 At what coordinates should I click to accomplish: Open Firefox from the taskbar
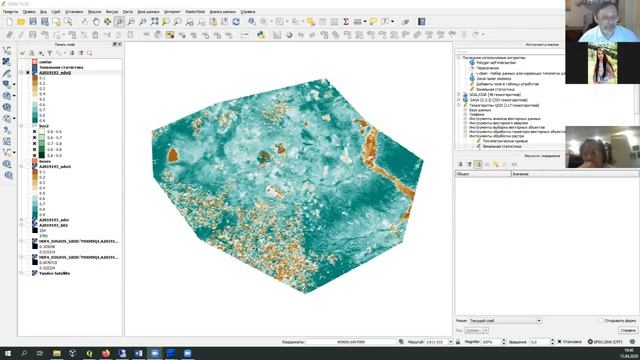[106, 353]
